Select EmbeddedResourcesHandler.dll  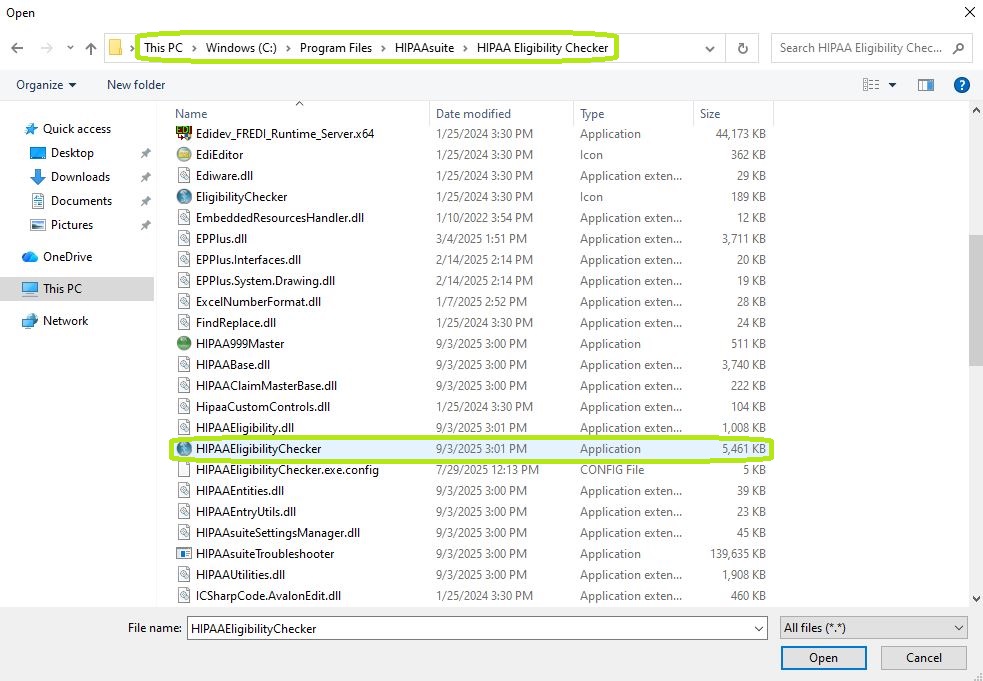[x=280, y=218]
